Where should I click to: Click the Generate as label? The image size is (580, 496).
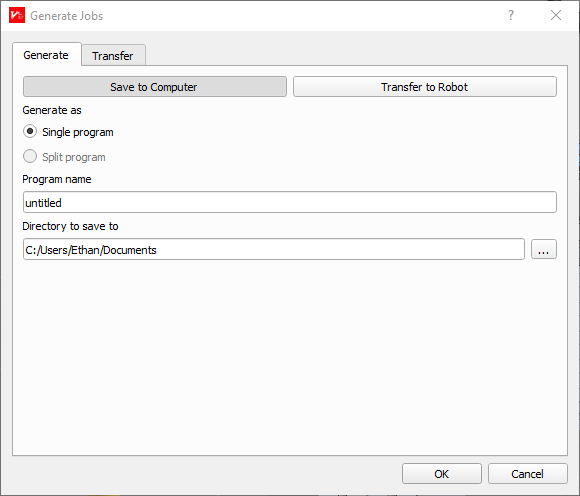[x=52, y=110]
